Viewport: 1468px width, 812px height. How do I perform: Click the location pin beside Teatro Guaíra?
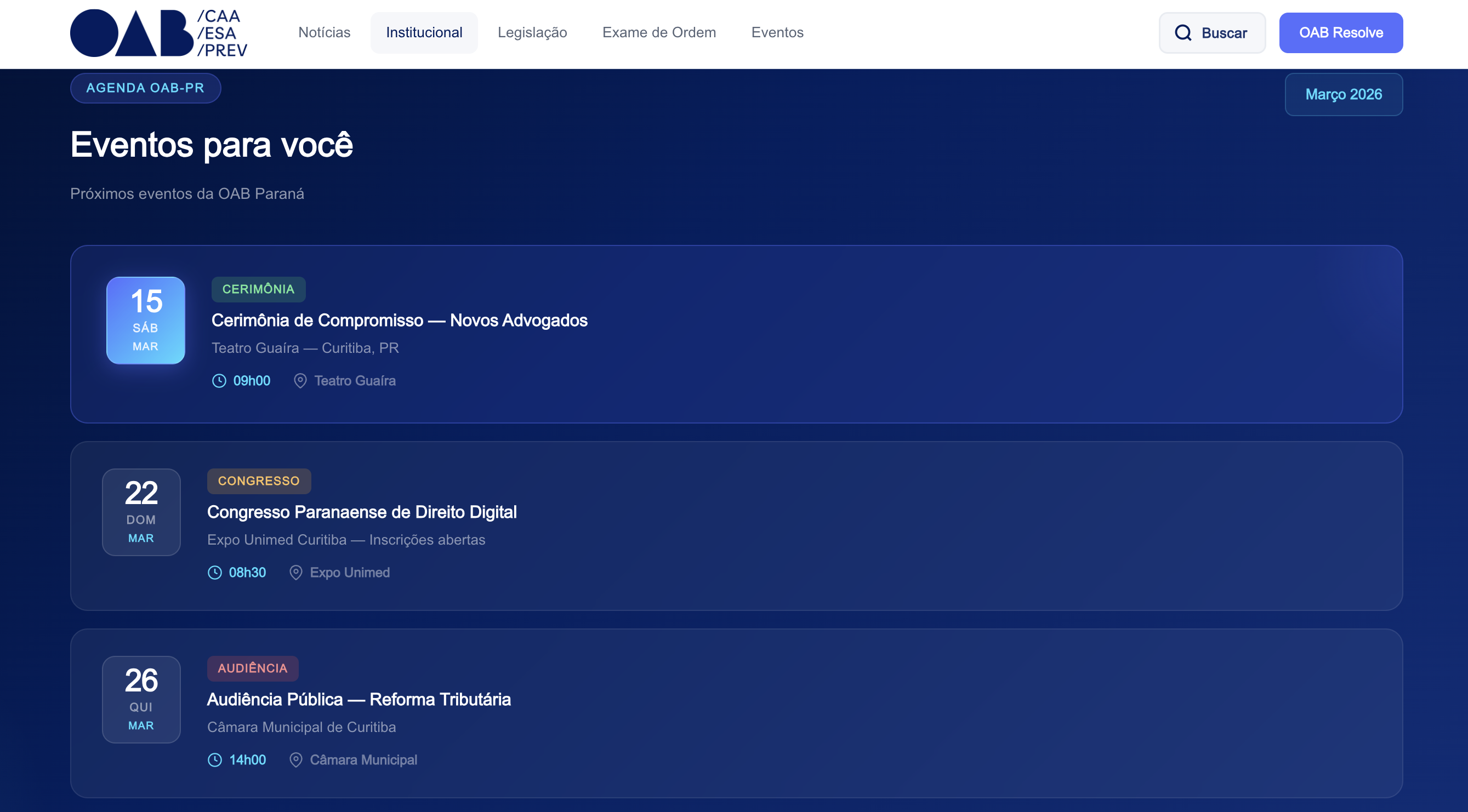coord(300,381)
